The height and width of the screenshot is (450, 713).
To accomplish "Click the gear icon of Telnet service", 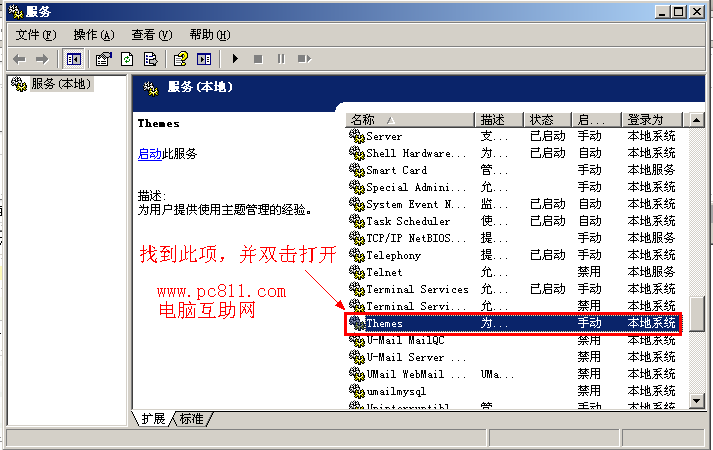I will click(x=357, y=272).
